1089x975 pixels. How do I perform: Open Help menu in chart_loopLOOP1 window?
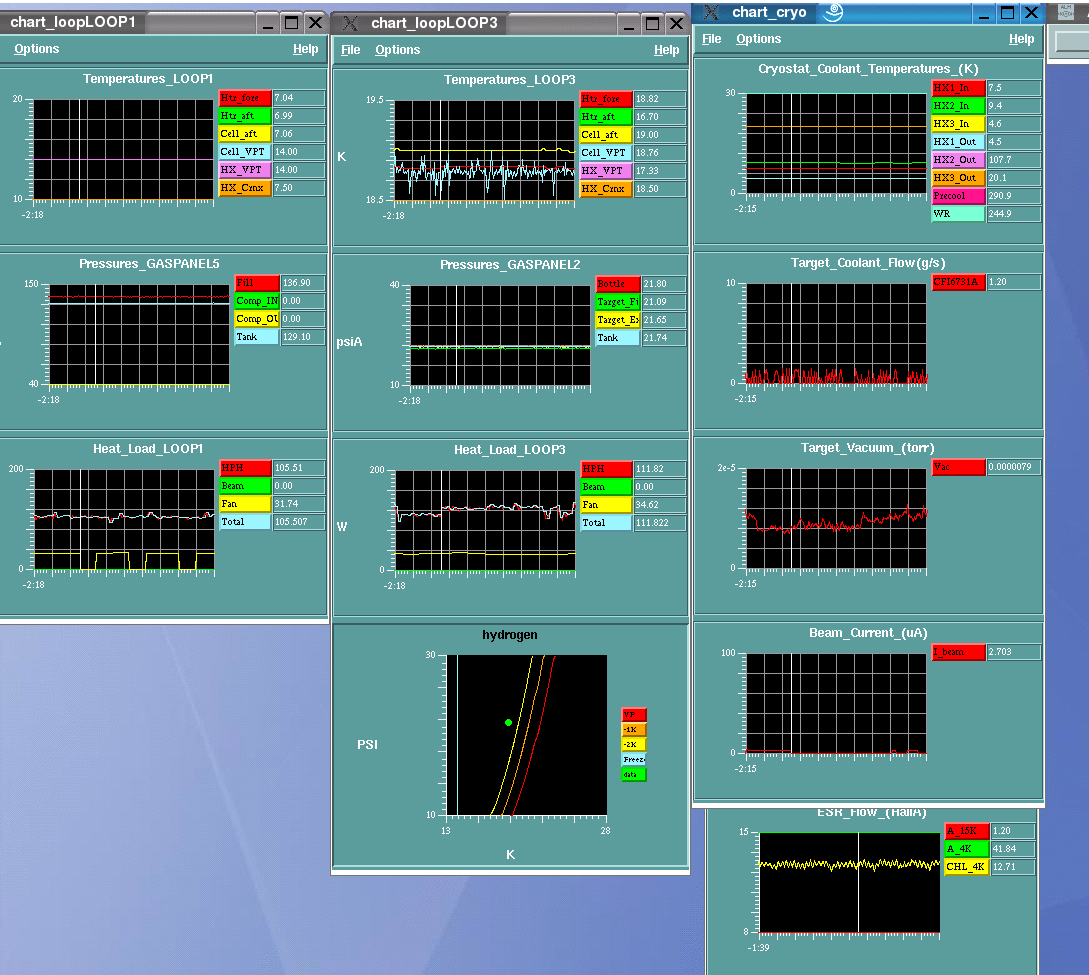click(305, 49)
